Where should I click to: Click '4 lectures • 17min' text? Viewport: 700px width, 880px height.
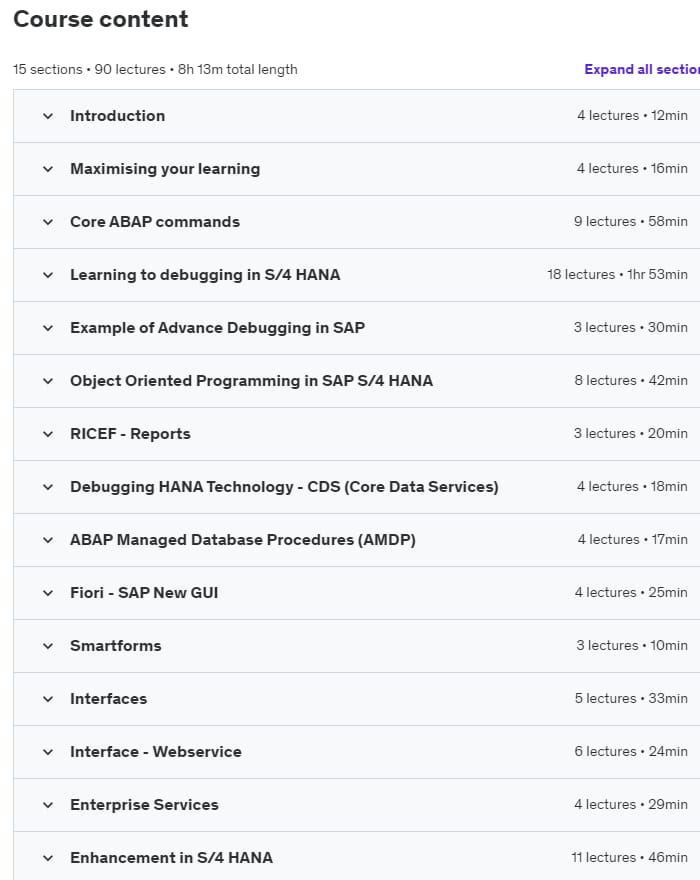coord(633,539)
